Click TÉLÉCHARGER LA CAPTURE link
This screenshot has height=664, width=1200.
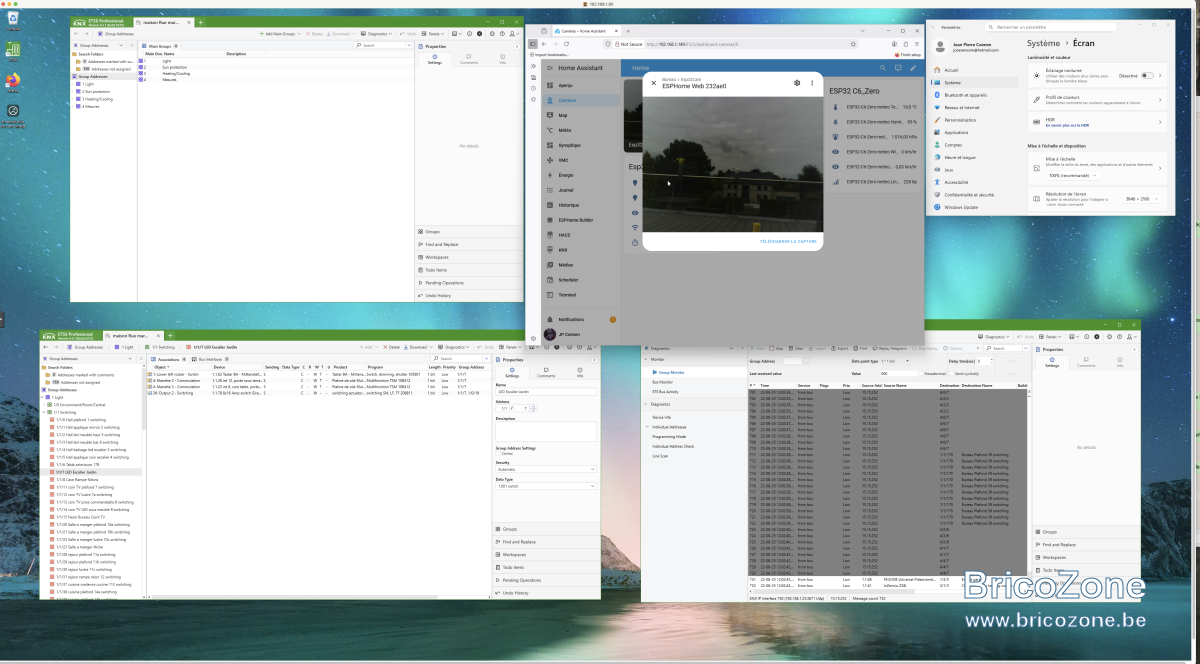pyautogui.click(x=788, y=242)
